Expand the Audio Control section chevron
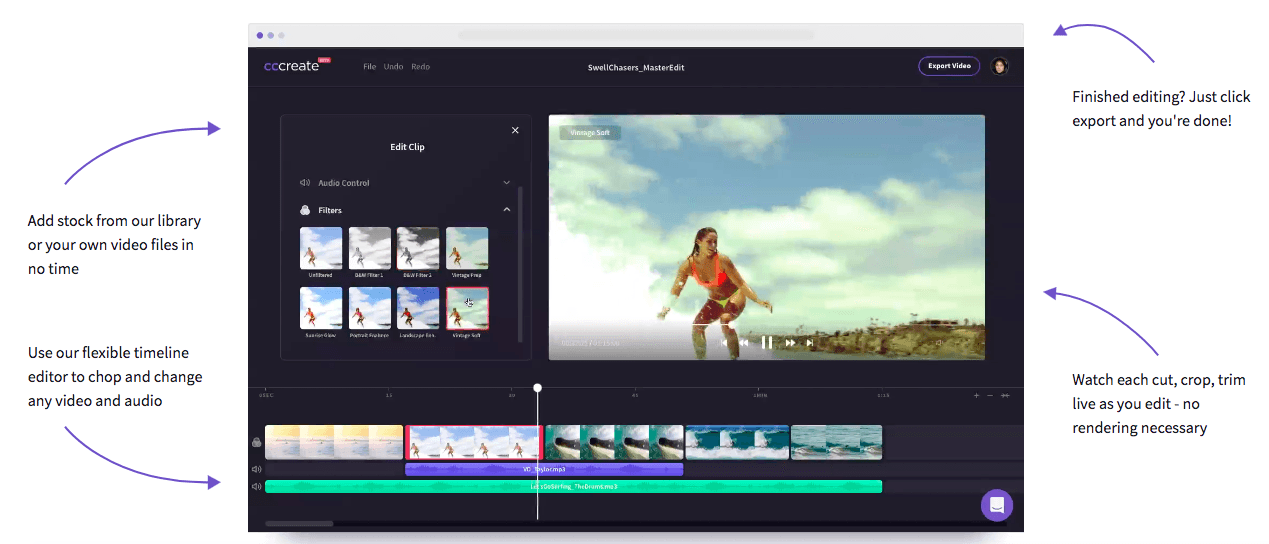 pos(506,183)
